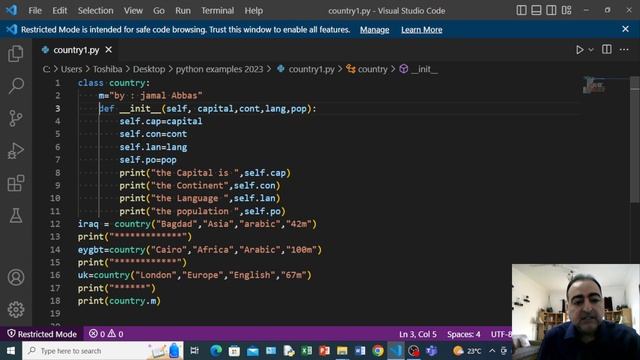Open the Run and Debug view
The height and width of the screenshot is (360, 640).
click(16, 151)
